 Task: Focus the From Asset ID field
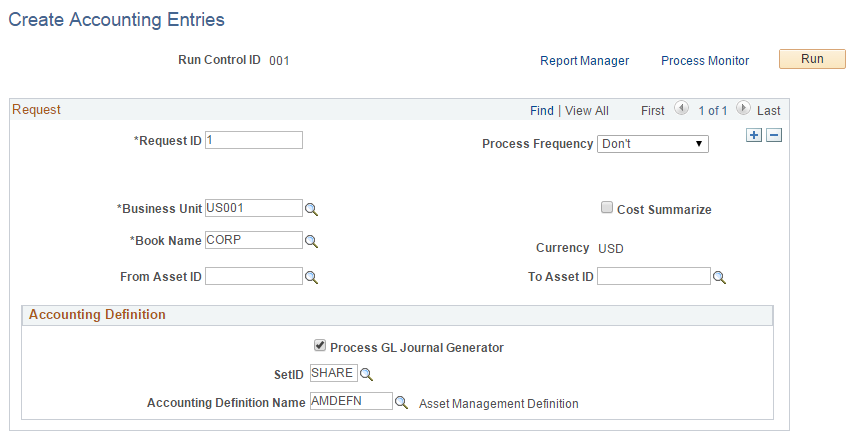254,276
